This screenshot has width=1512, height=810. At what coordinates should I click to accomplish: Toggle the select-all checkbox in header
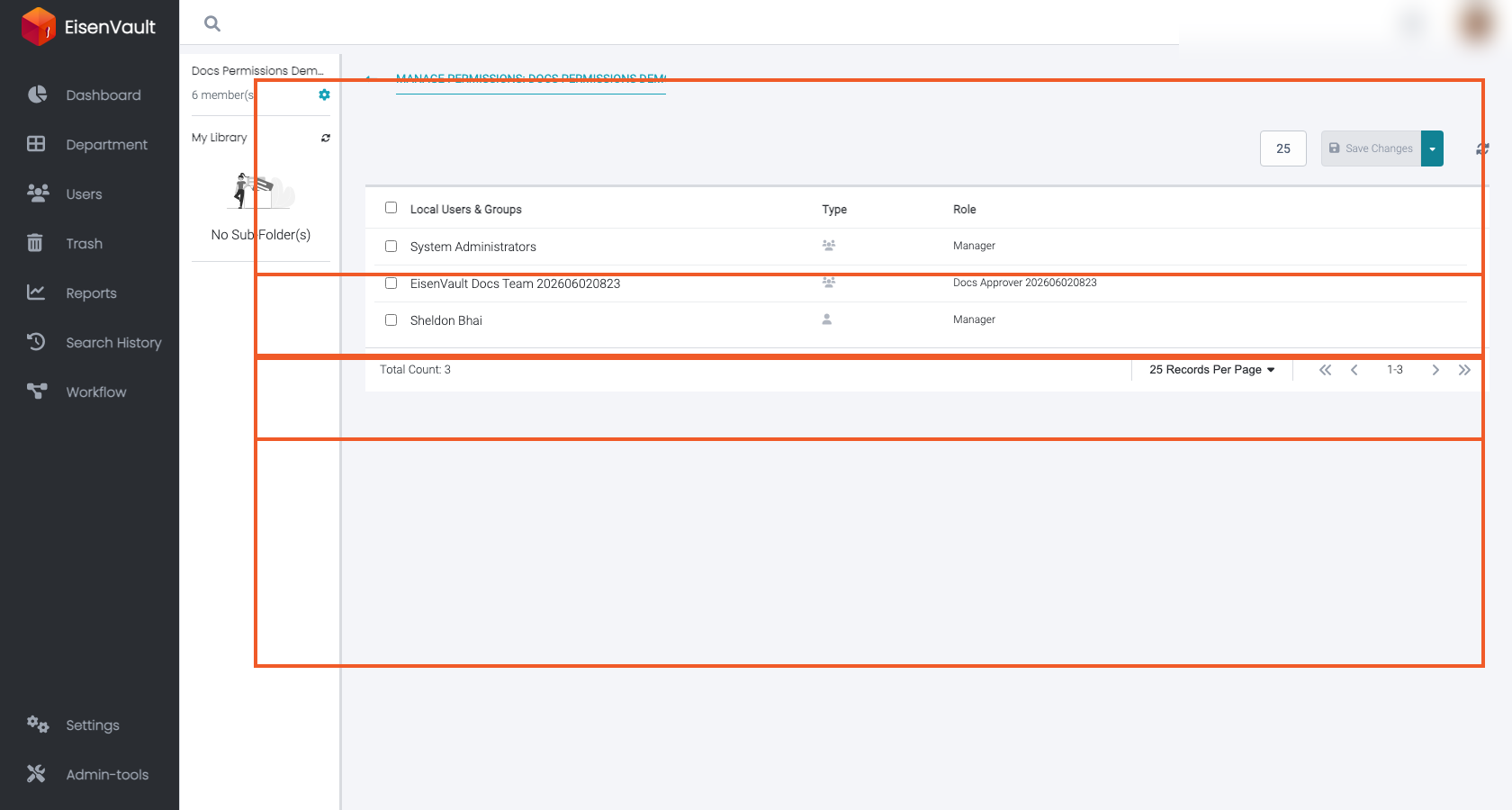(x=391, y=208)
